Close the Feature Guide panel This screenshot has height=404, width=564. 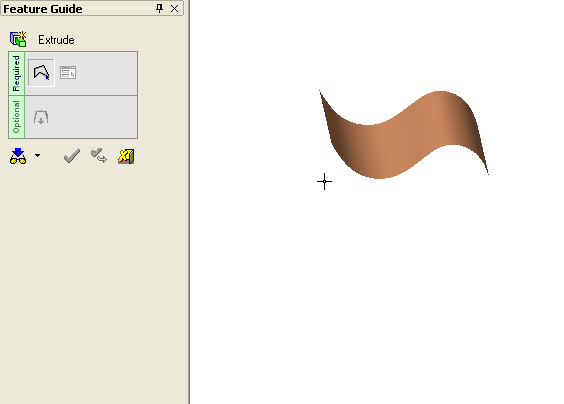[174, 8]
